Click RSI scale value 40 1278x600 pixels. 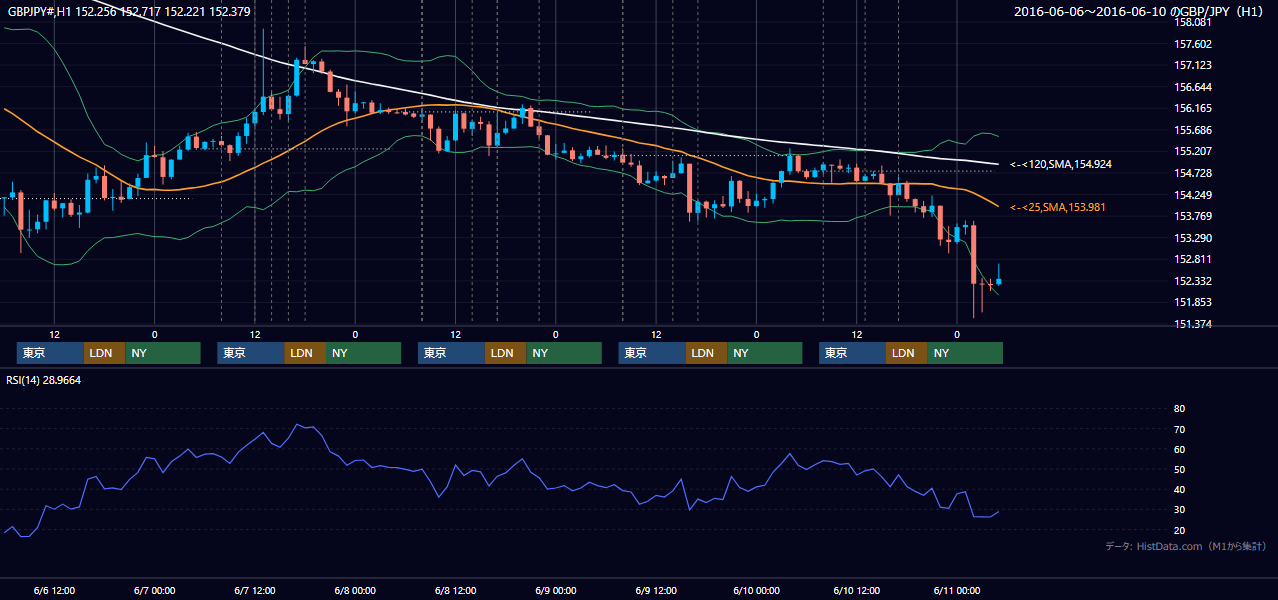pyautogui.click(x=1179, y=490)
